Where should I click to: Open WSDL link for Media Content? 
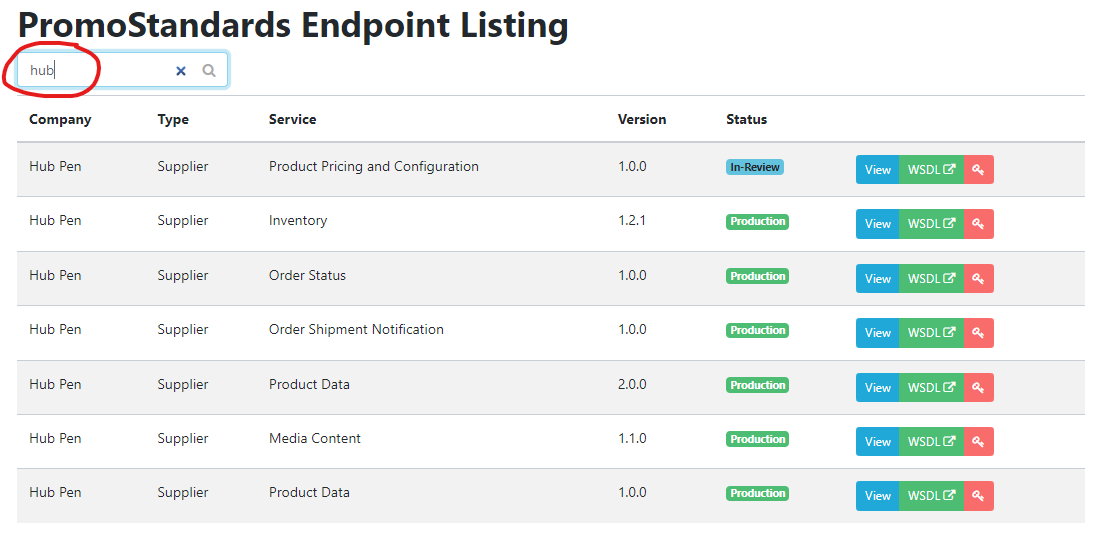pos(930,442)
